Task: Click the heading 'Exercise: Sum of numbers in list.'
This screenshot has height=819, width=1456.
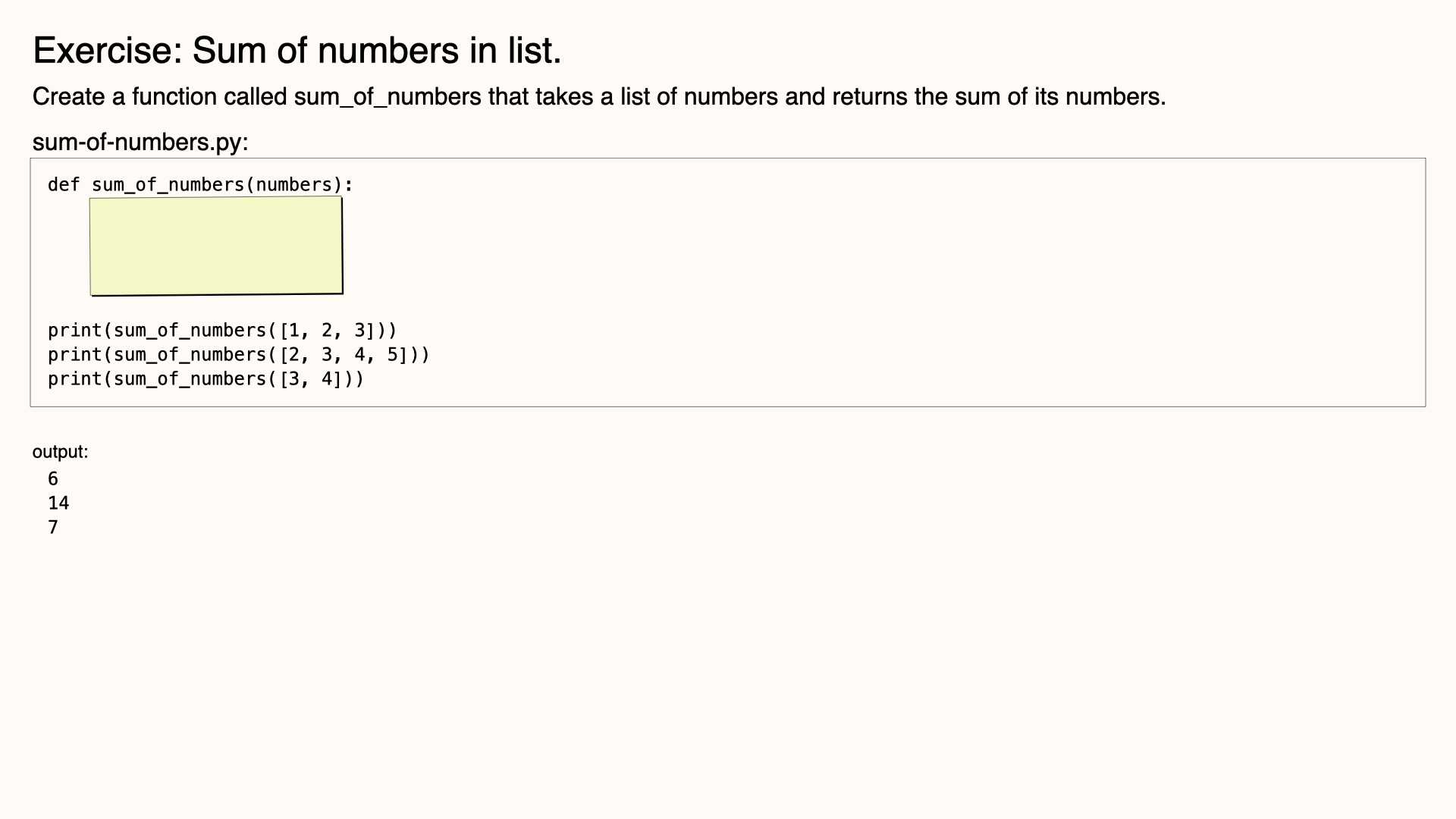Action: (297, 51)
